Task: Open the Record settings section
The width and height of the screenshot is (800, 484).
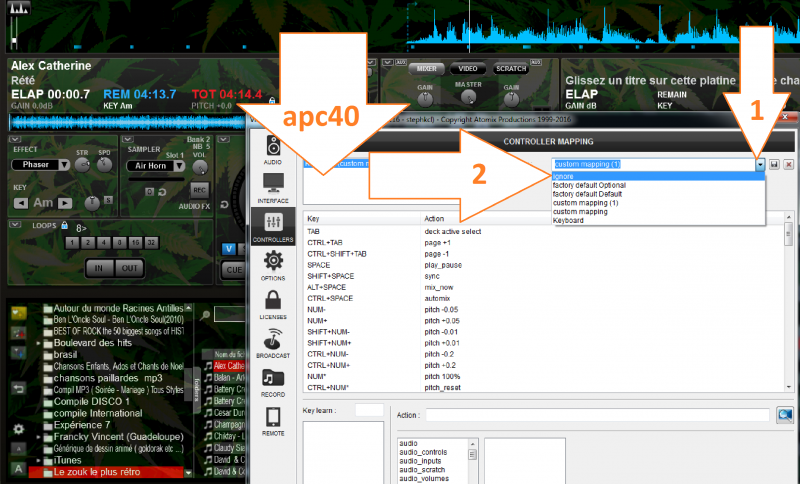Action: click(273, 383)
